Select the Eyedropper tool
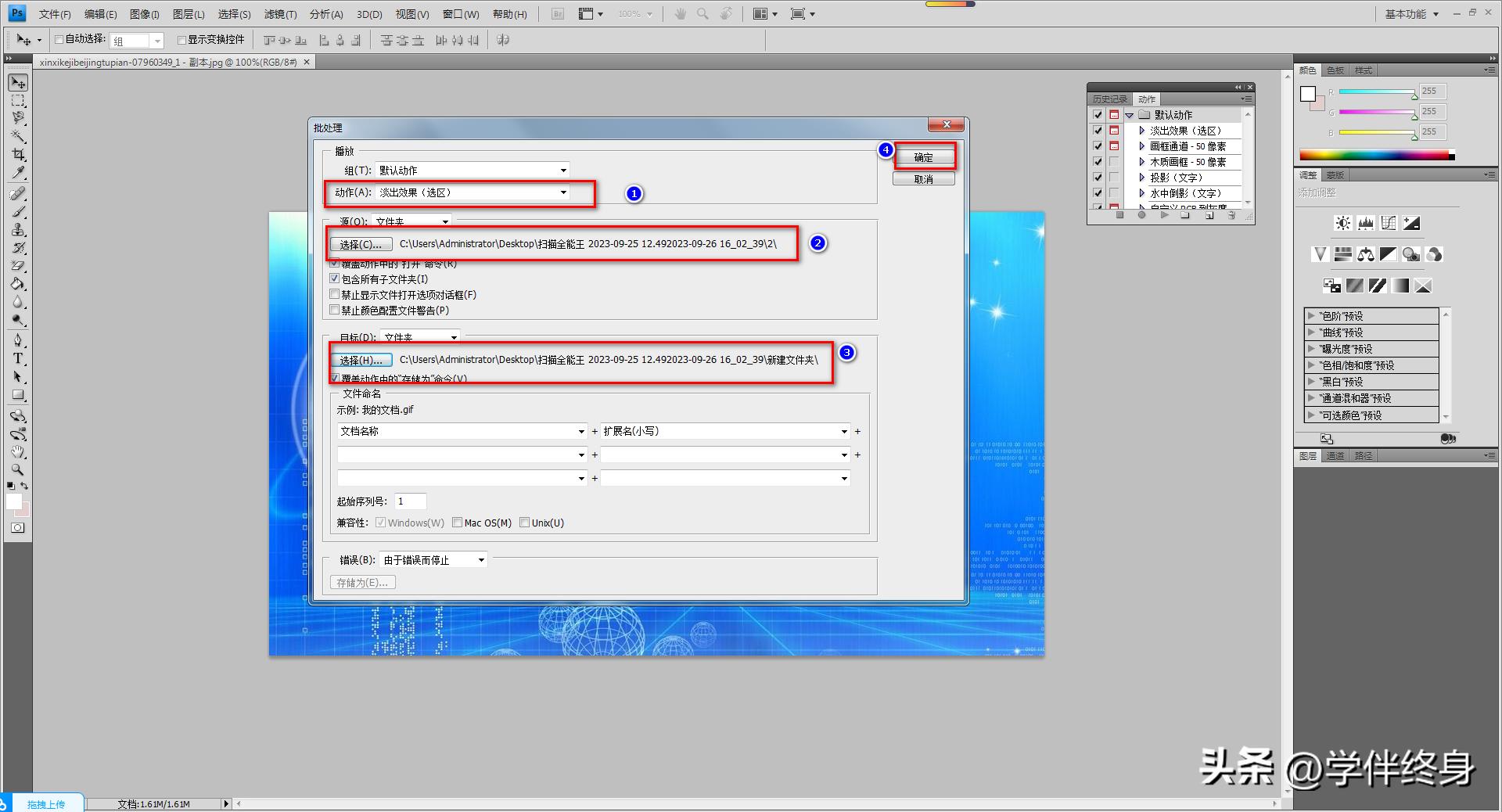The width and height of the screenshot is (1502, 812). pos(18,172)
